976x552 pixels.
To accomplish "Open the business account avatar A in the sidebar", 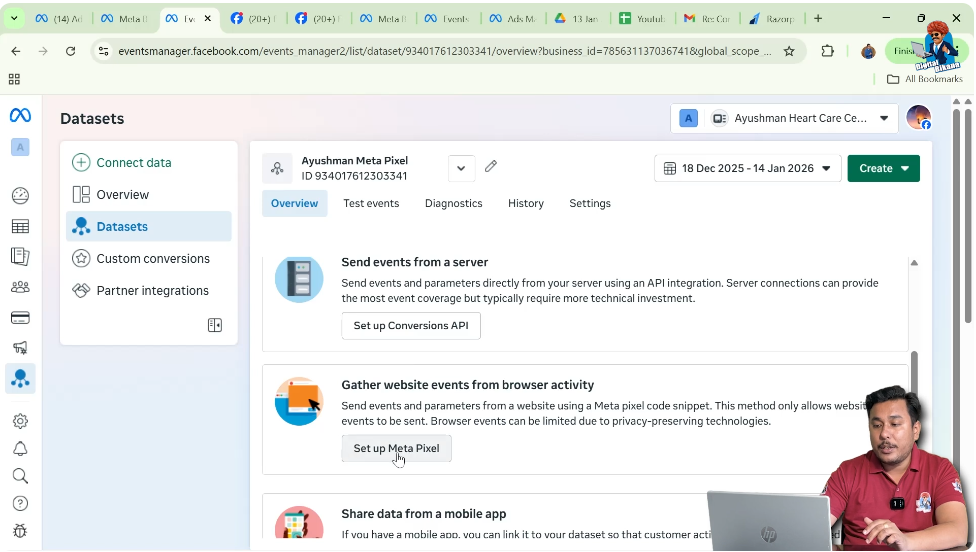I will click(20, 147).
